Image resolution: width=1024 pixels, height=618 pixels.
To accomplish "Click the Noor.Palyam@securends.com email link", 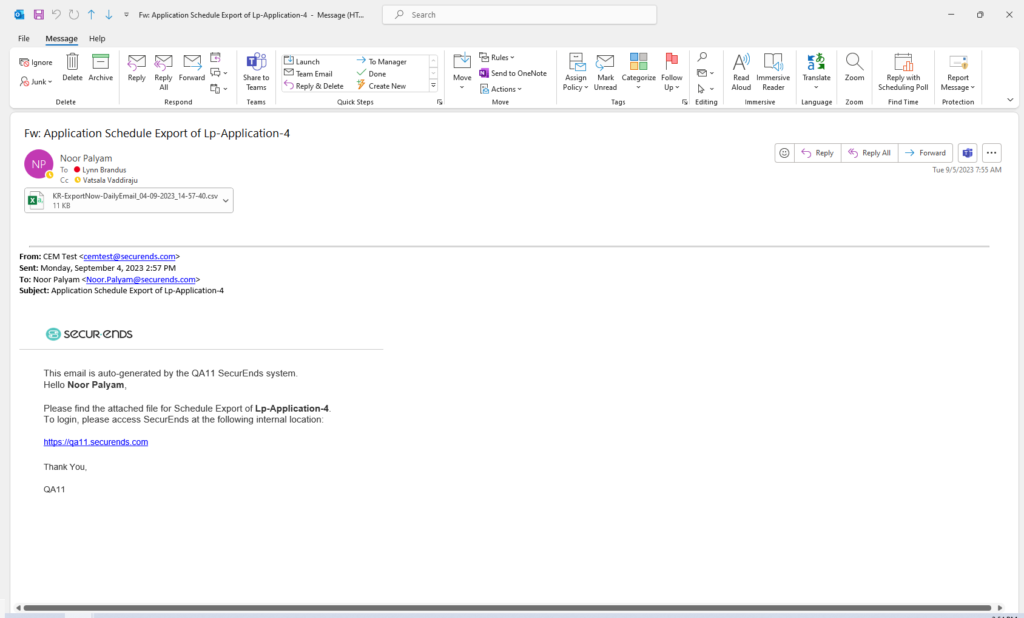I will pyautogui.click(x=140, y=280).
